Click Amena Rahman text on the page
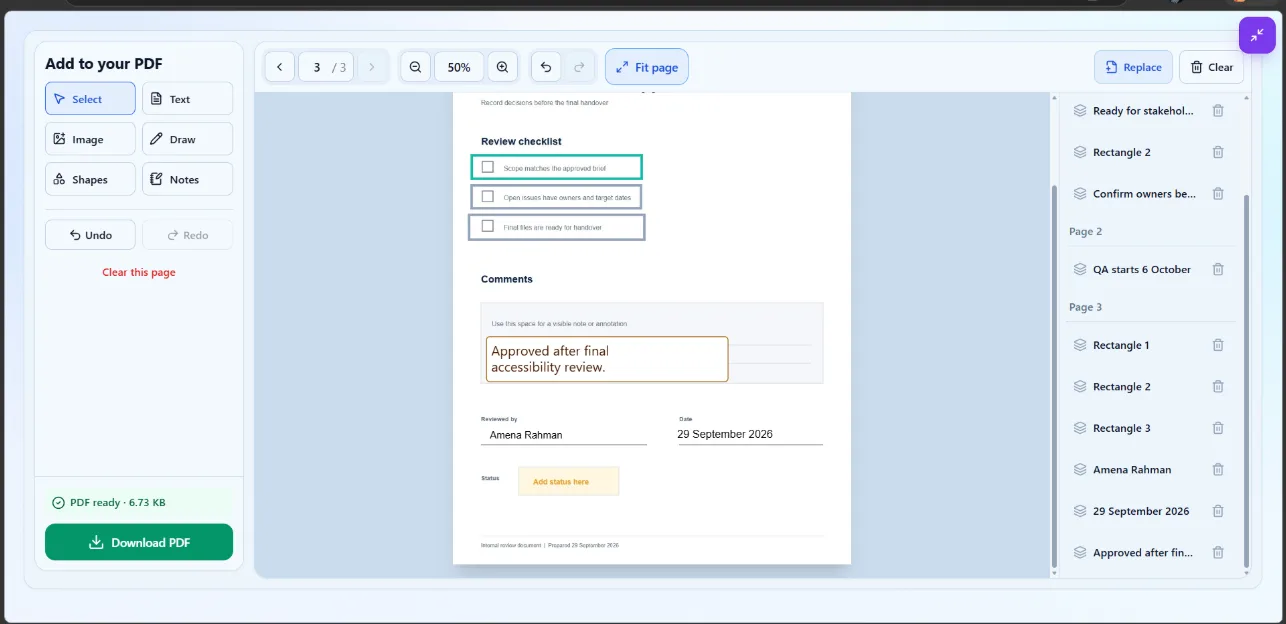 point(526,435)
